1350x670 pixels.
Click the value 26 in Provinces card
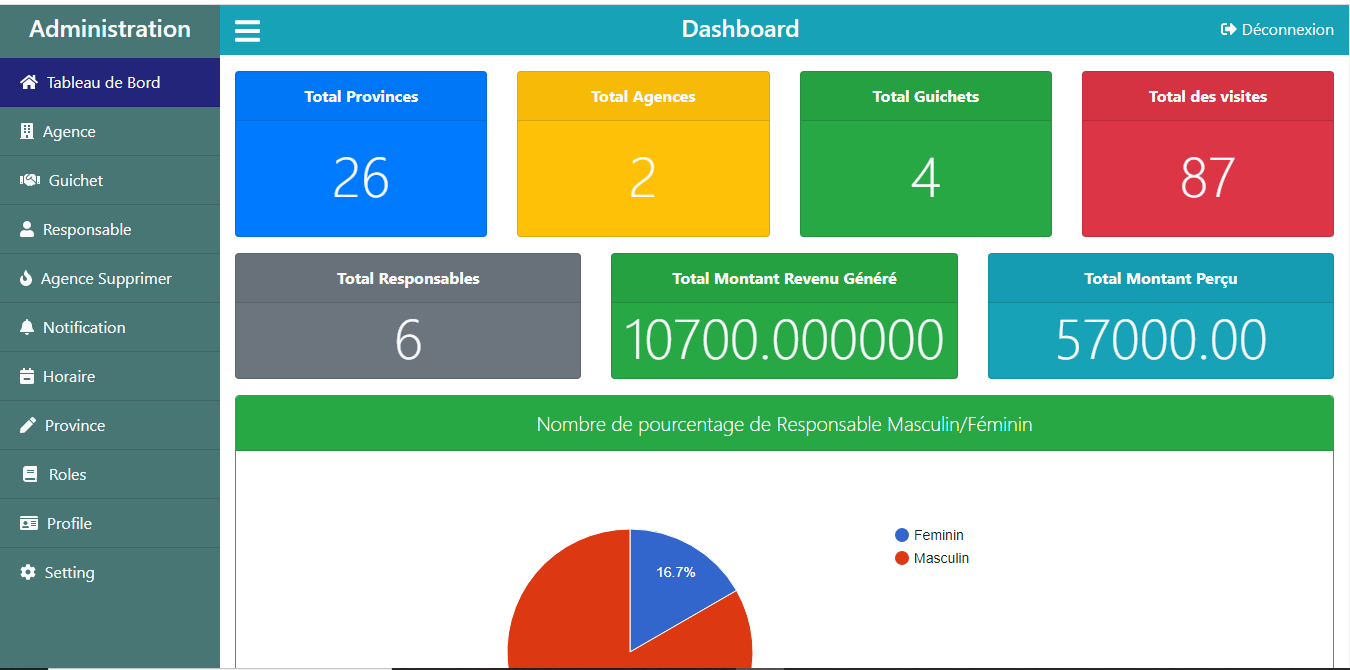click(x=361, y=178)
